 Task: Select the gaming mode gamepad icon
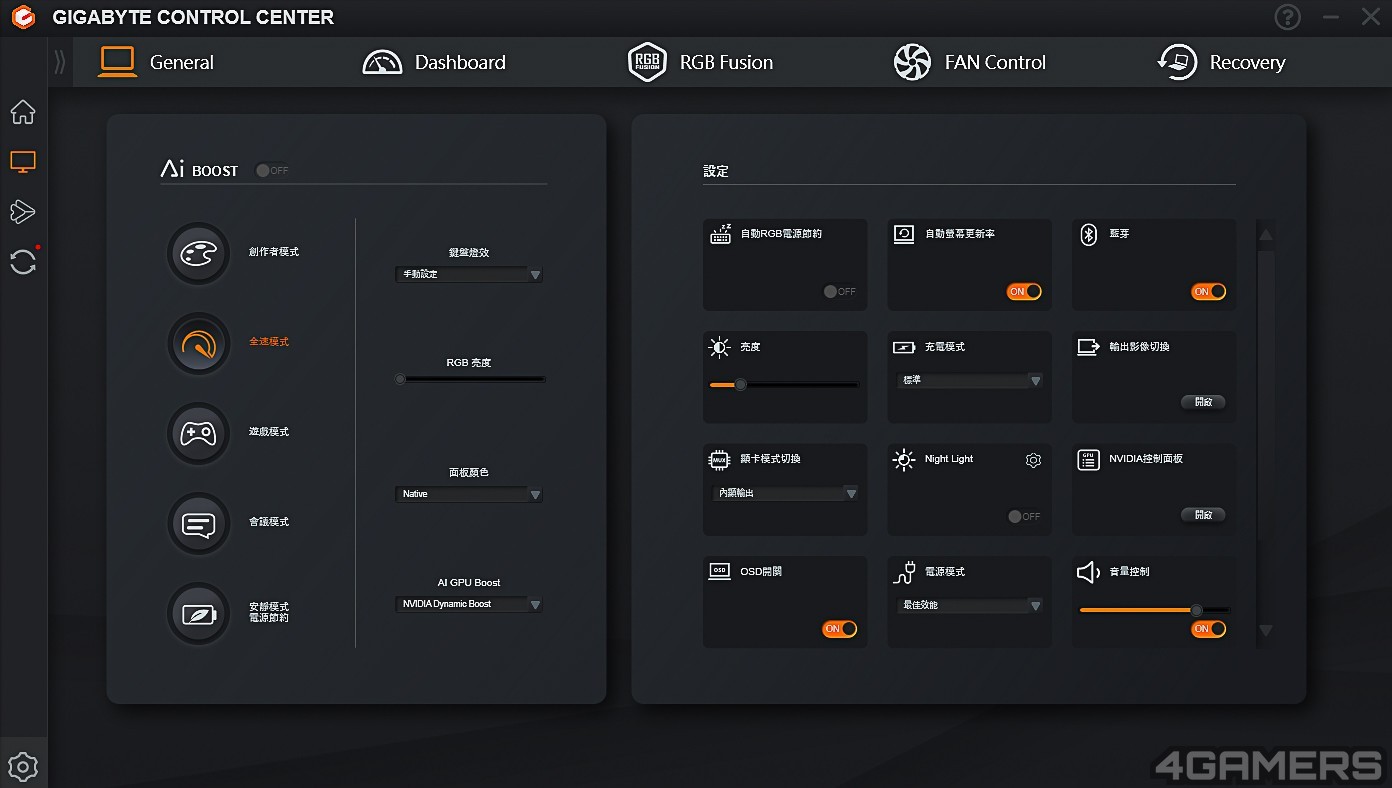click(x=198, y=433)
